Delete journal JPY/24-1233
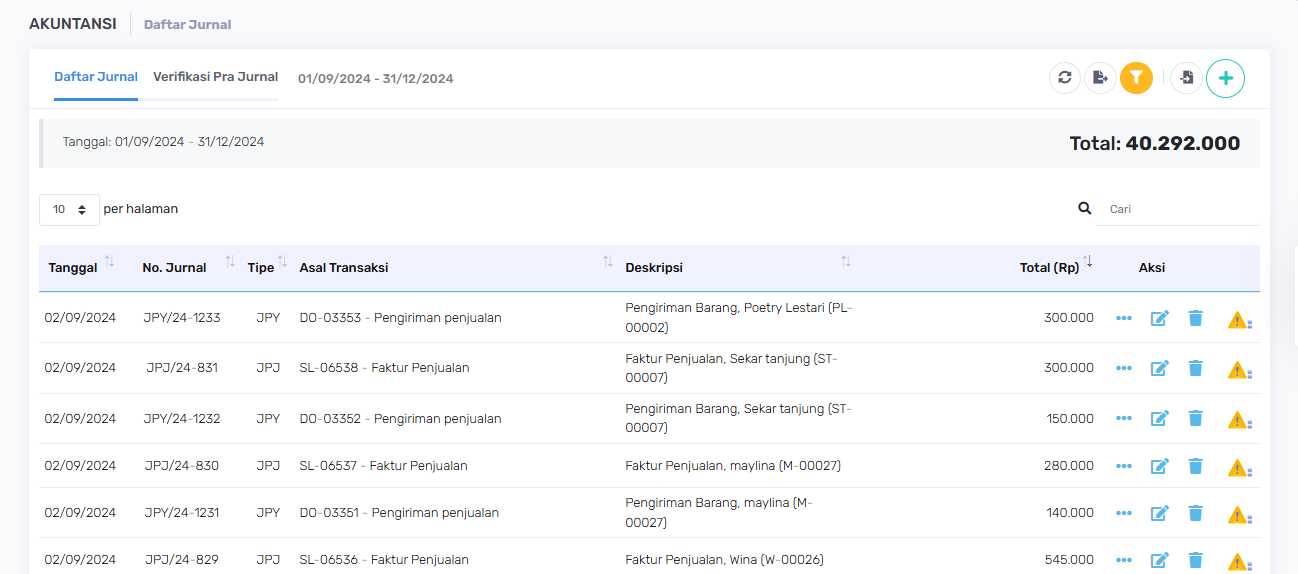Screen dimensions: 1298x574 1195,318
